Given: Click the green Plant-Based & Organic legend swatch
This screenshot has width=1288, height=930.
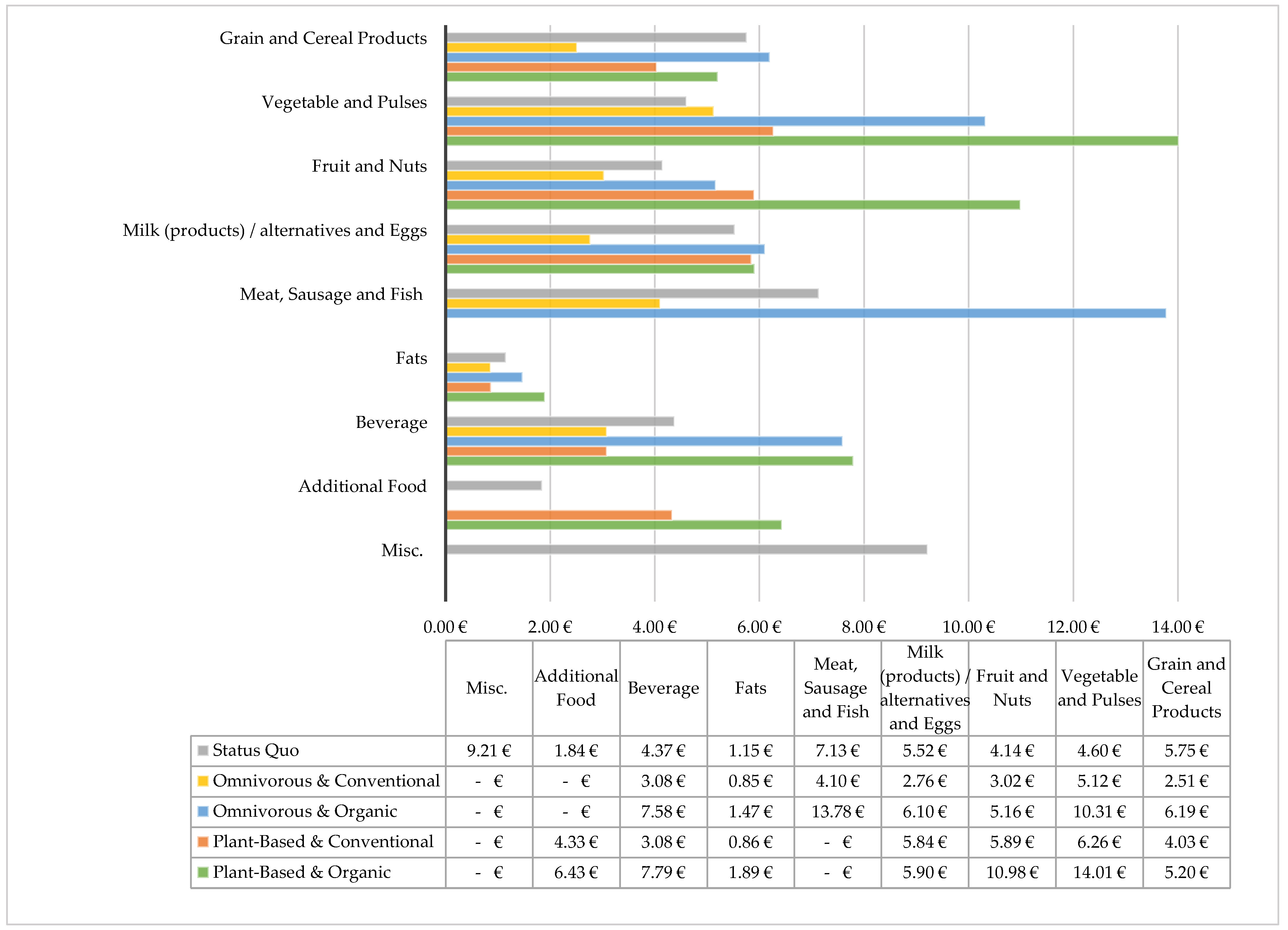Looking at the screenshot, I should pos(203,872).
